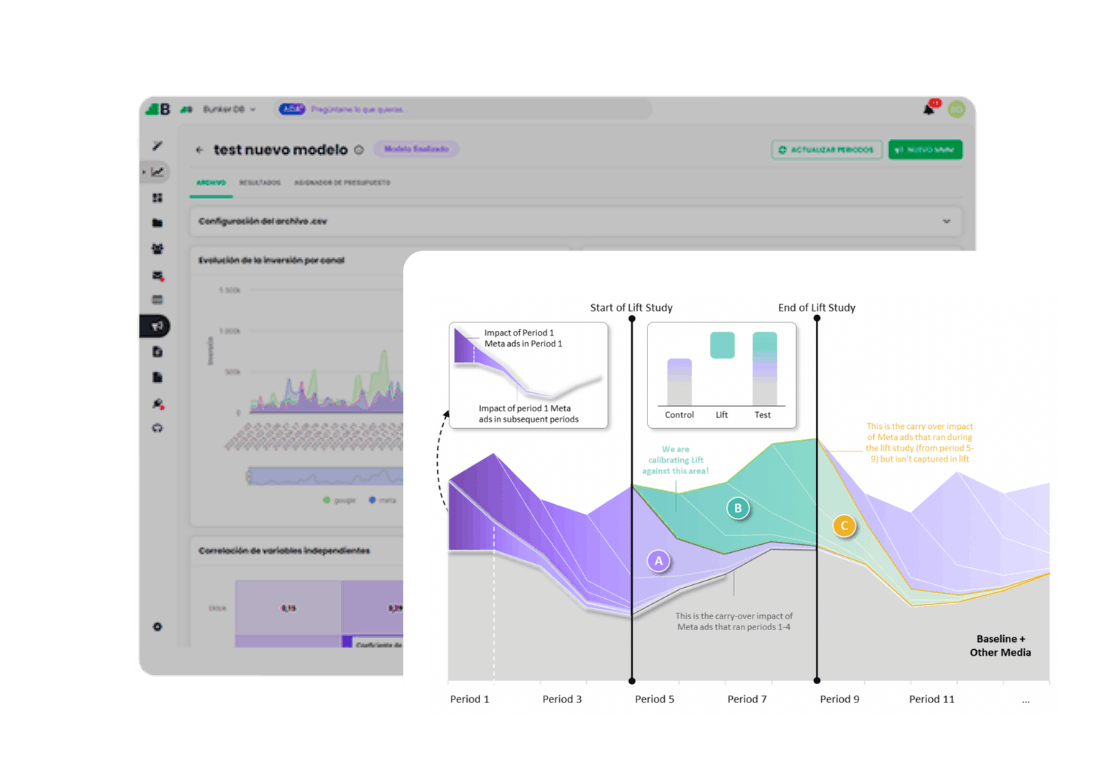This screenshot has height=772, width=1114.
Task: Click the teal B marker in diagram
Action: point(738,508)
